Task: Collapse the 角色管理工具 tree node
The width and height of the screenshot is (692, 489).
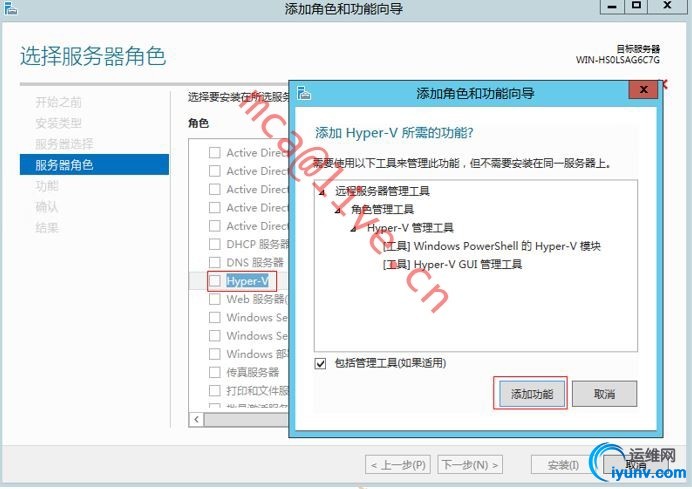Action: coord(338,211)
